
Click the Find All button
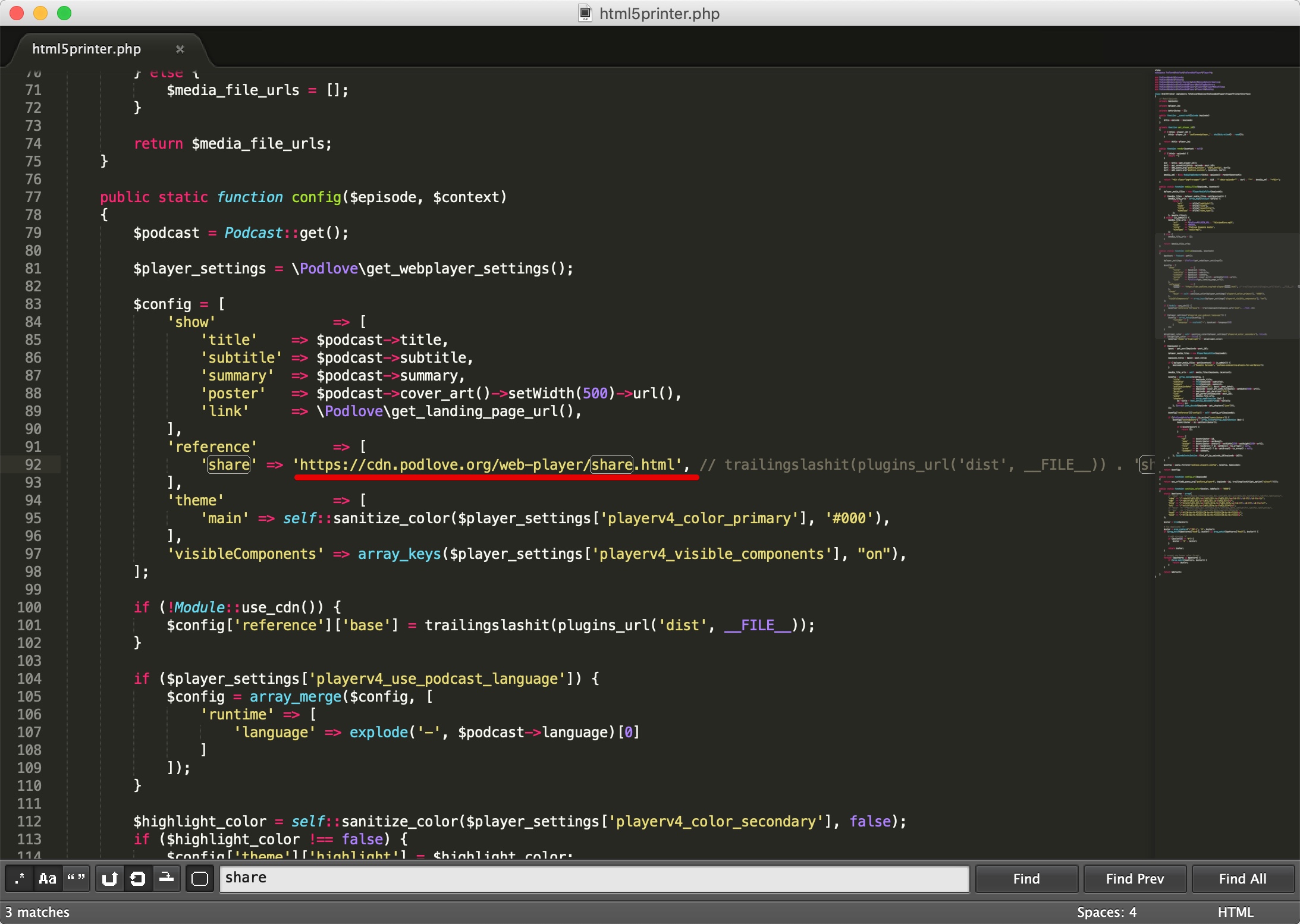click(1243, 879)
